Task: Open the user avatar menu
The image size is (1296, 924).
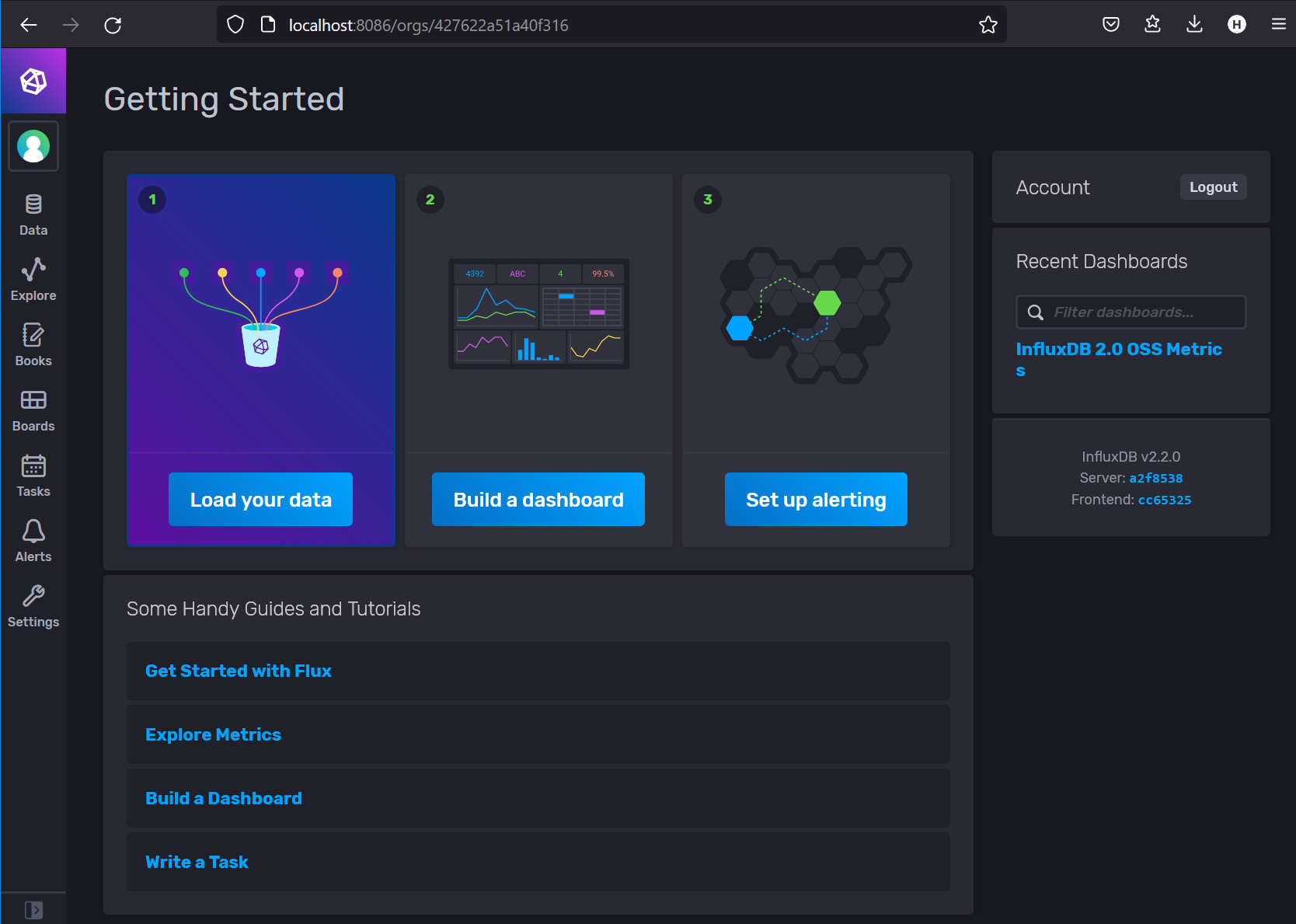Action: [x=33, y=146]
